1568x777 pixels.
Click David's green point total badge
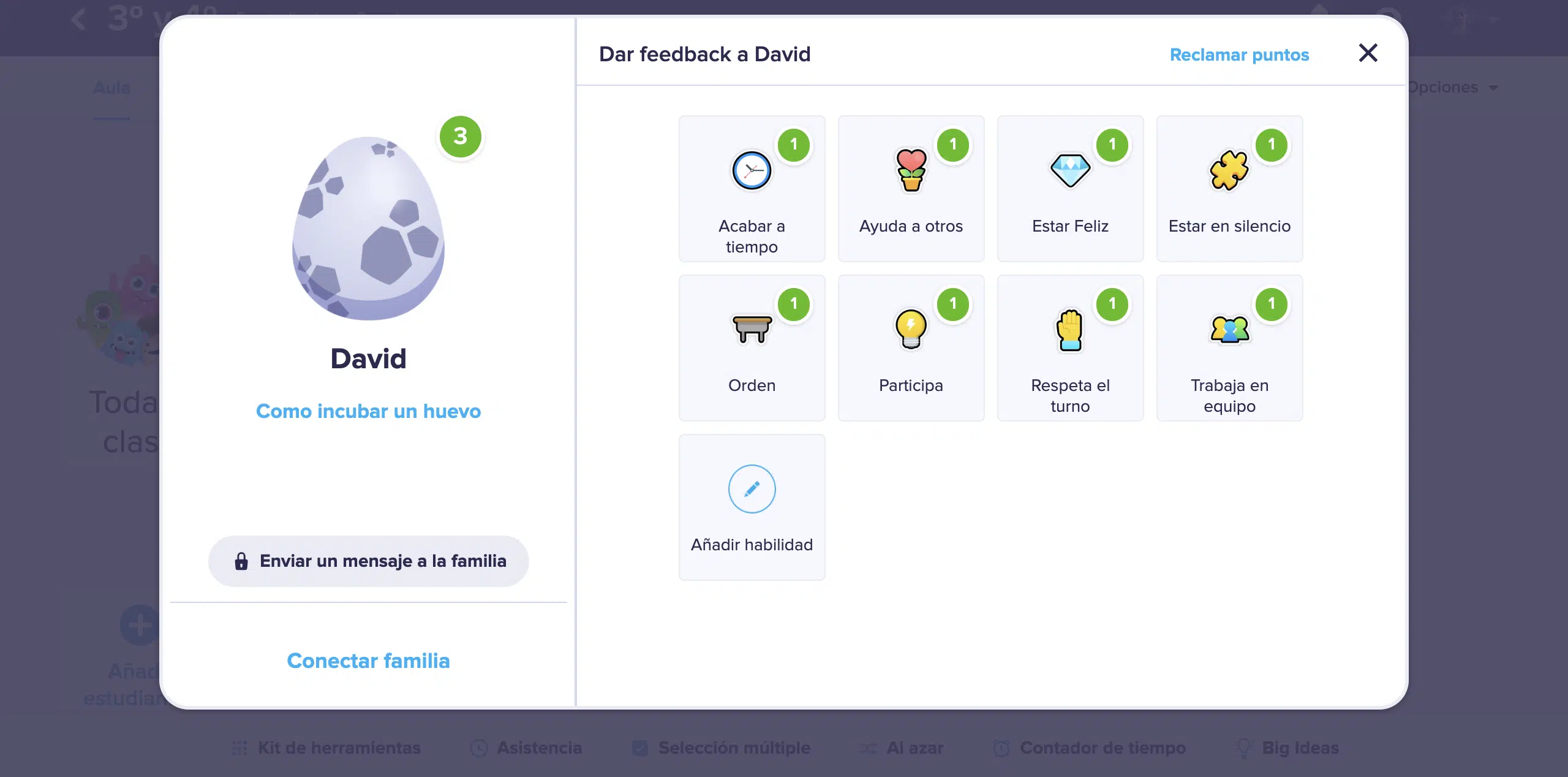coord(460,136)
